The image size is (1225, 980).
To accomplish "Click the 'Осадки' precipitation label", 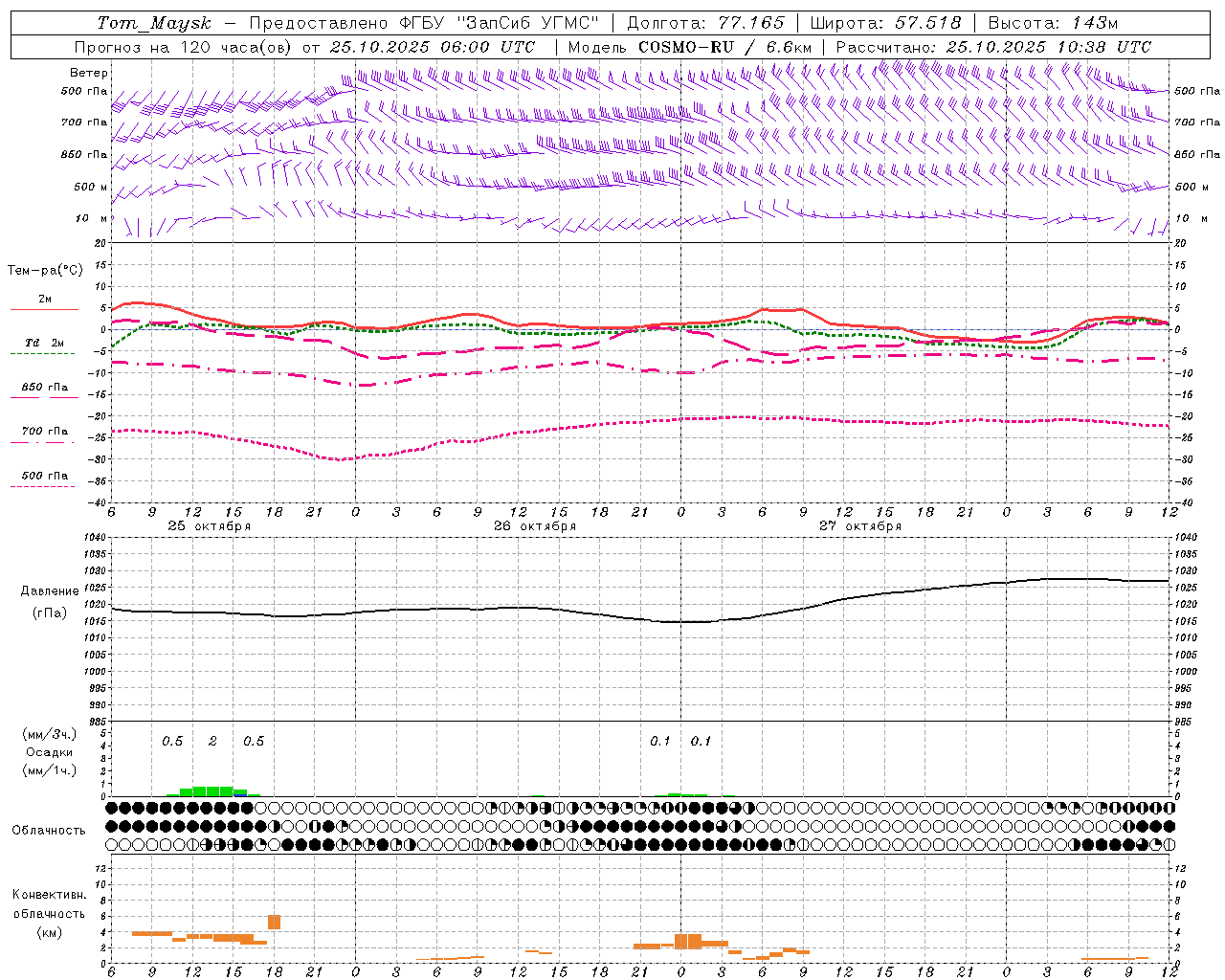I will (x=50, y=752).
